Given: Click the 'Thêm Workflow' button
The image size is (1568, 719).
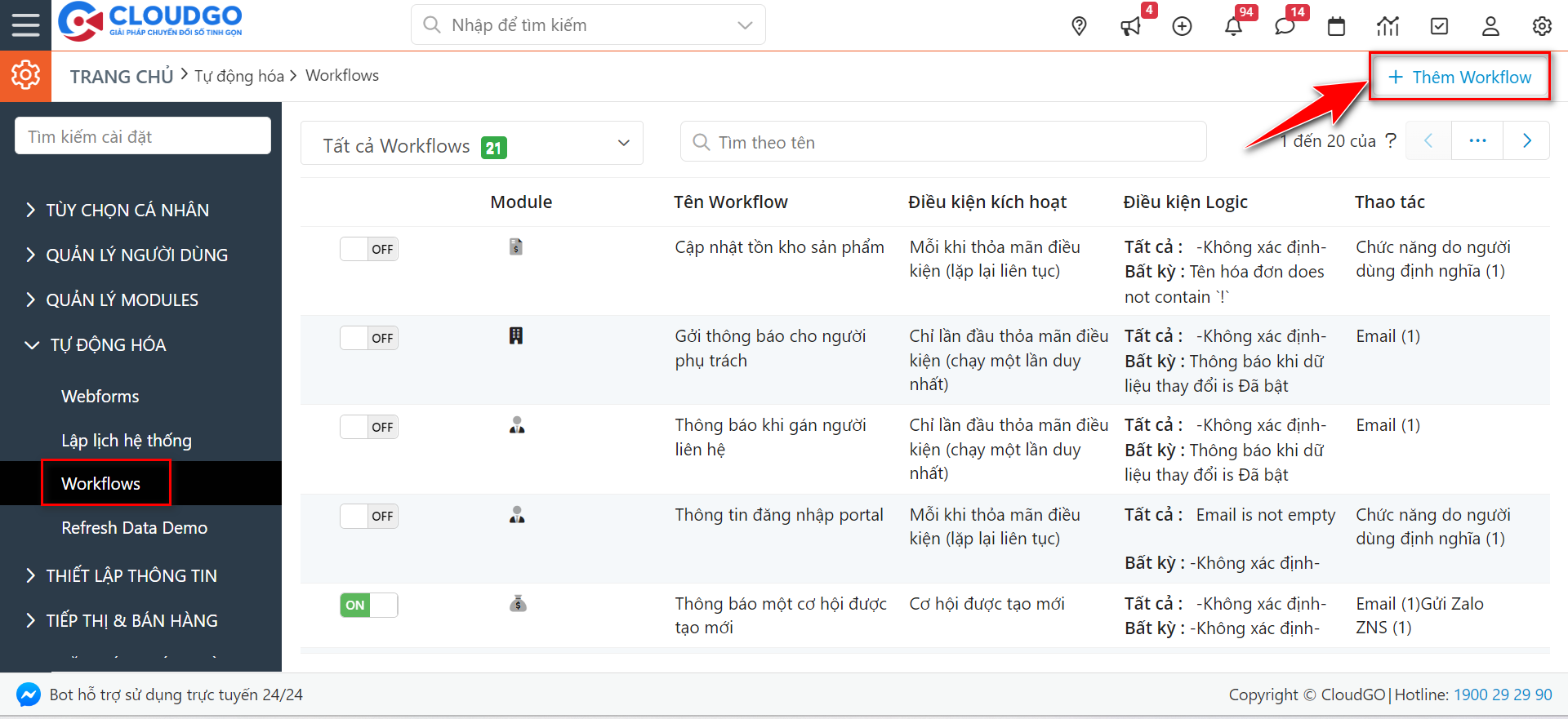Looking at the screenshot, I should click(x=1459, y=77).
